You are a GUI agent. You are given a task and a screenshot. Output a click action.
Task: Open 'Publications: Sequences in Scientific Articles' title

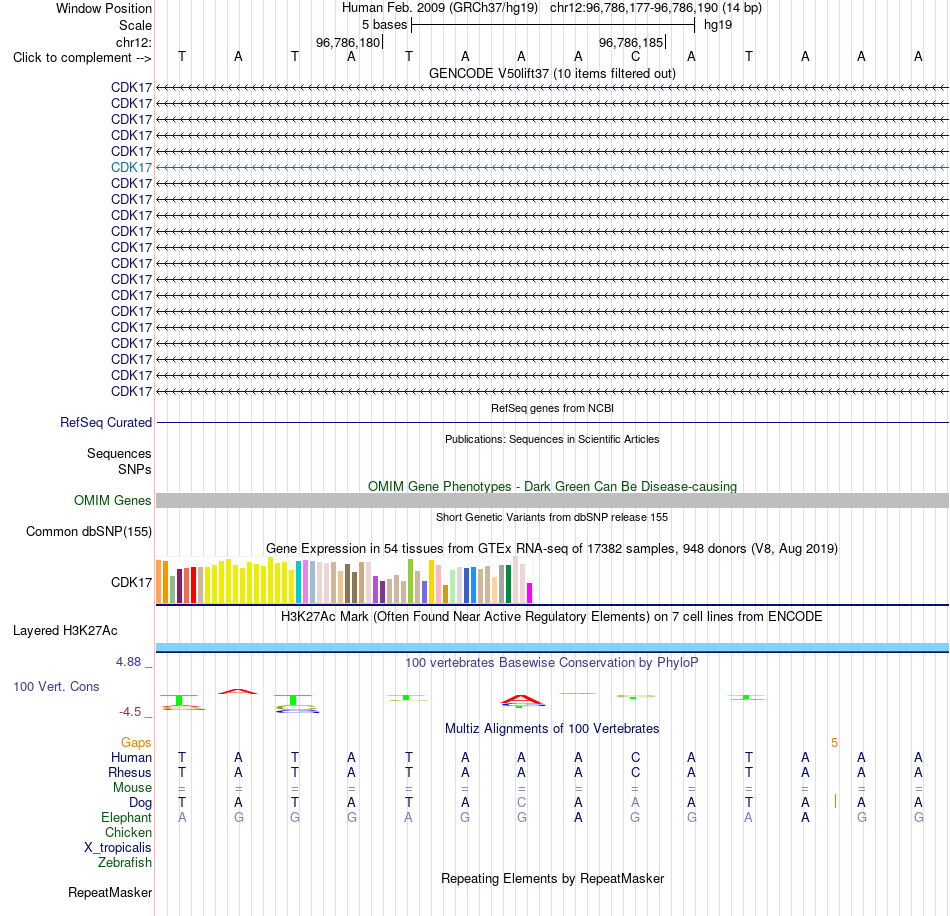pyautogui.click(x=552, y=439)
